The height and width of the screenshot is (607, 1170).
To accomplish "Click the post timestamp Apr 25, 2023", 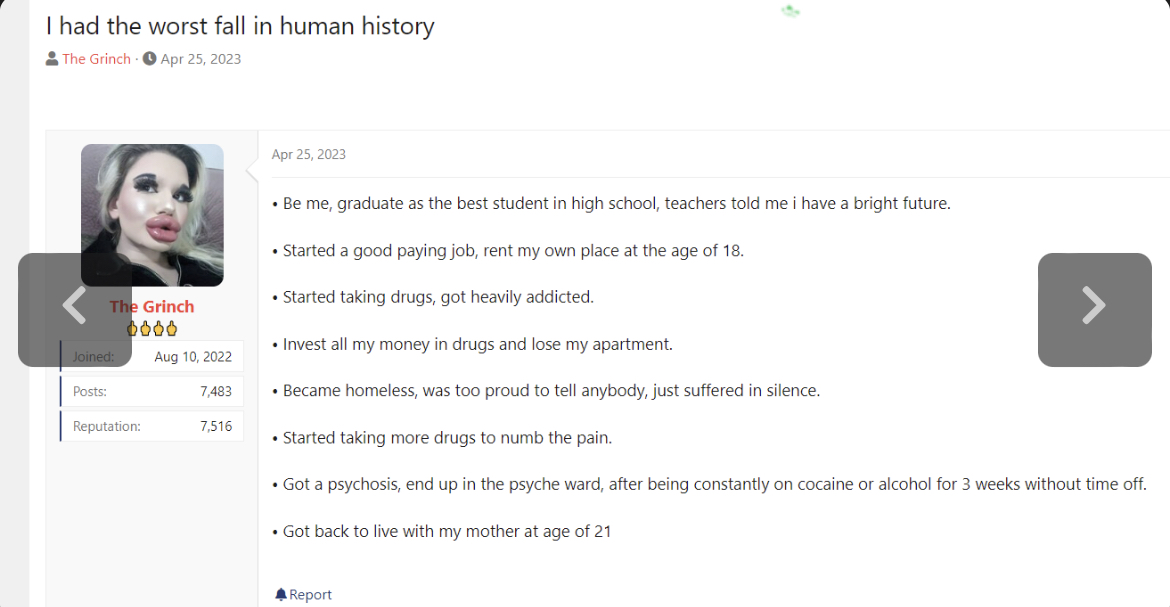I will pos(309,155).
